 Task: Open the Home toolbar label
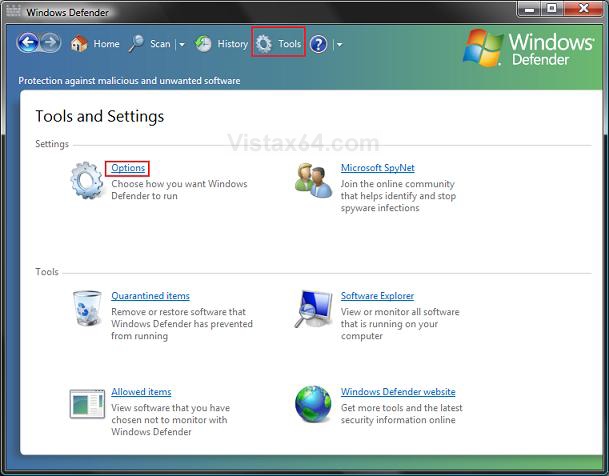click(x=106, y=44)
